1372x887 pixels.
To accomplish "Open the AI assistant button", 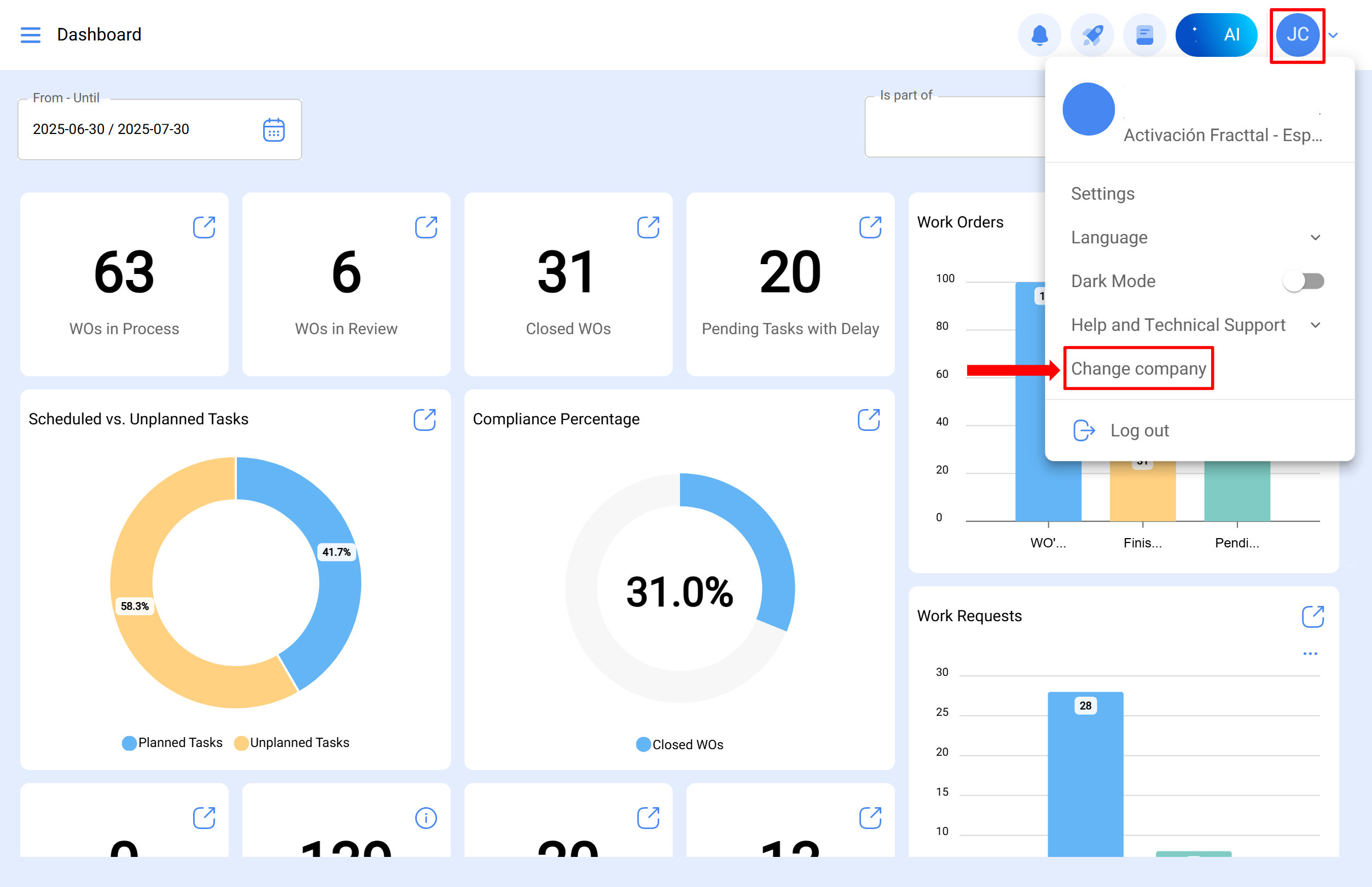I will 1216,34.
